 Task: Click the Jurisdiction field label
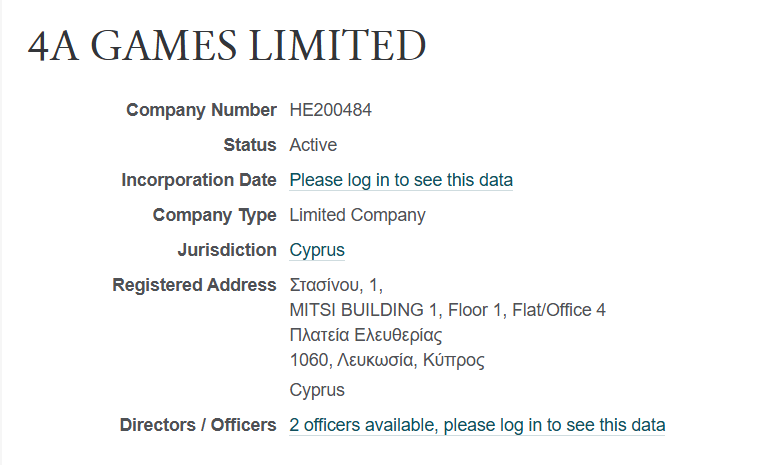pyautogui.click(x=227, y=250)
